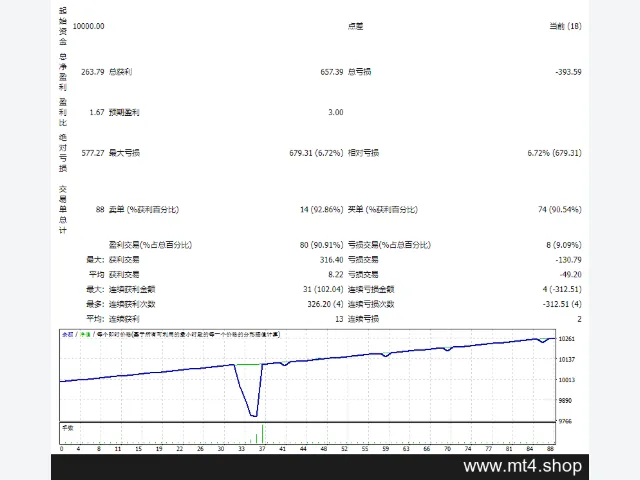640x480 pixels.
Task: Select profit factor value 1.67
Action: coord(97,112)
